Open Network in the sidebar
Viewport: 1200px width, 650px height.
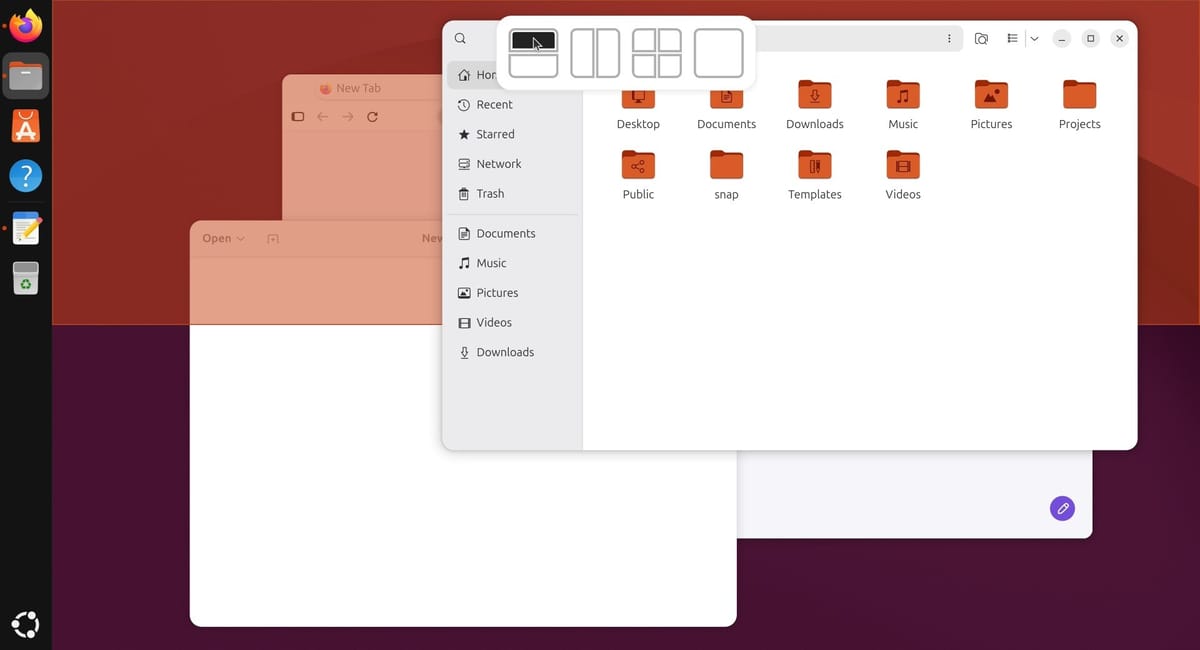pyautogui.click(x=512, y=164)
